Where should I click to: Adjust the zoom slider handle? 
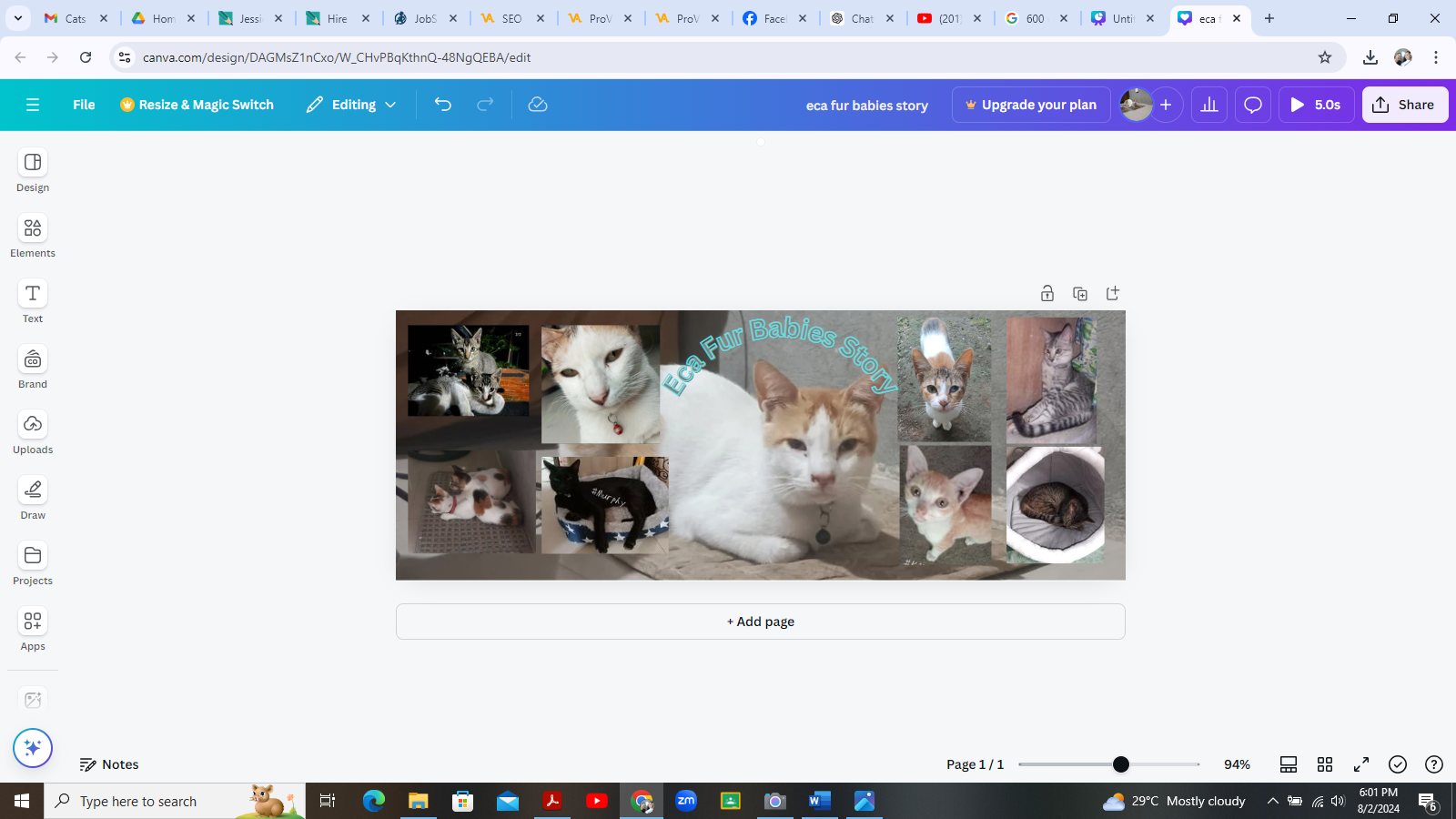[1121, 764]
